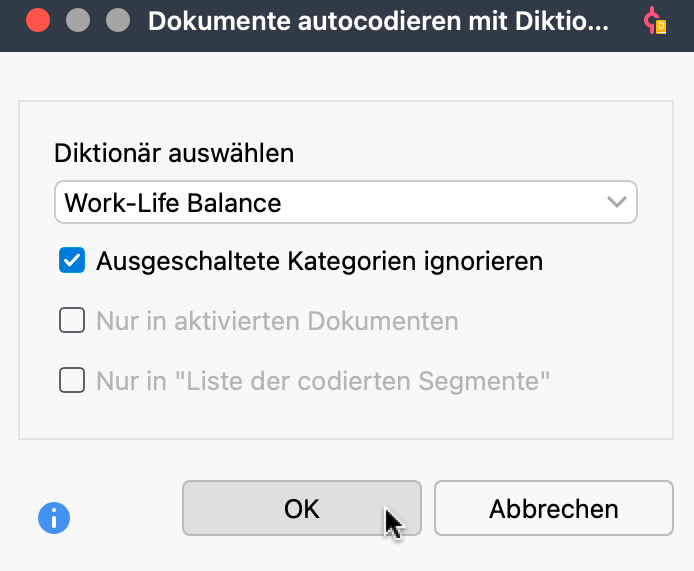The width and height of the screenshot is (694, 571).
Task: Uncheck the "Ausgeschaltete Kategorien ignorieren" checkbox
Action: [x=72, y=262]
